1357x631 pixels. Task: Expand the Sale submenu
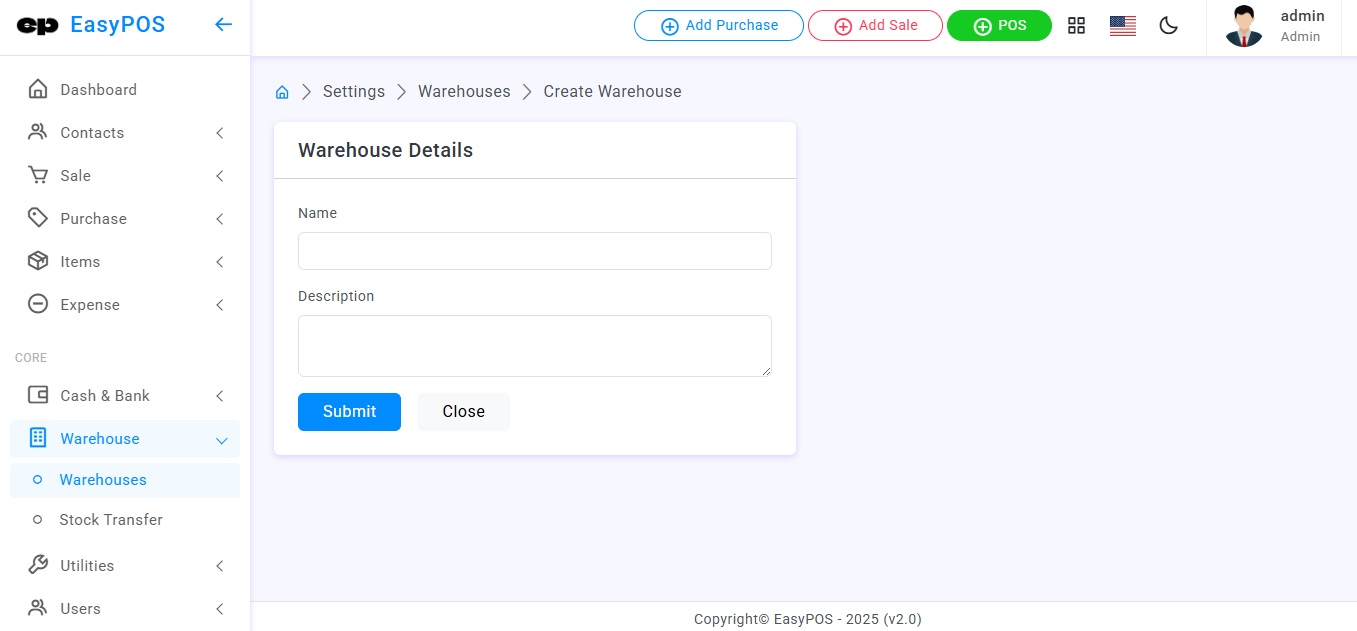[125, 176]
